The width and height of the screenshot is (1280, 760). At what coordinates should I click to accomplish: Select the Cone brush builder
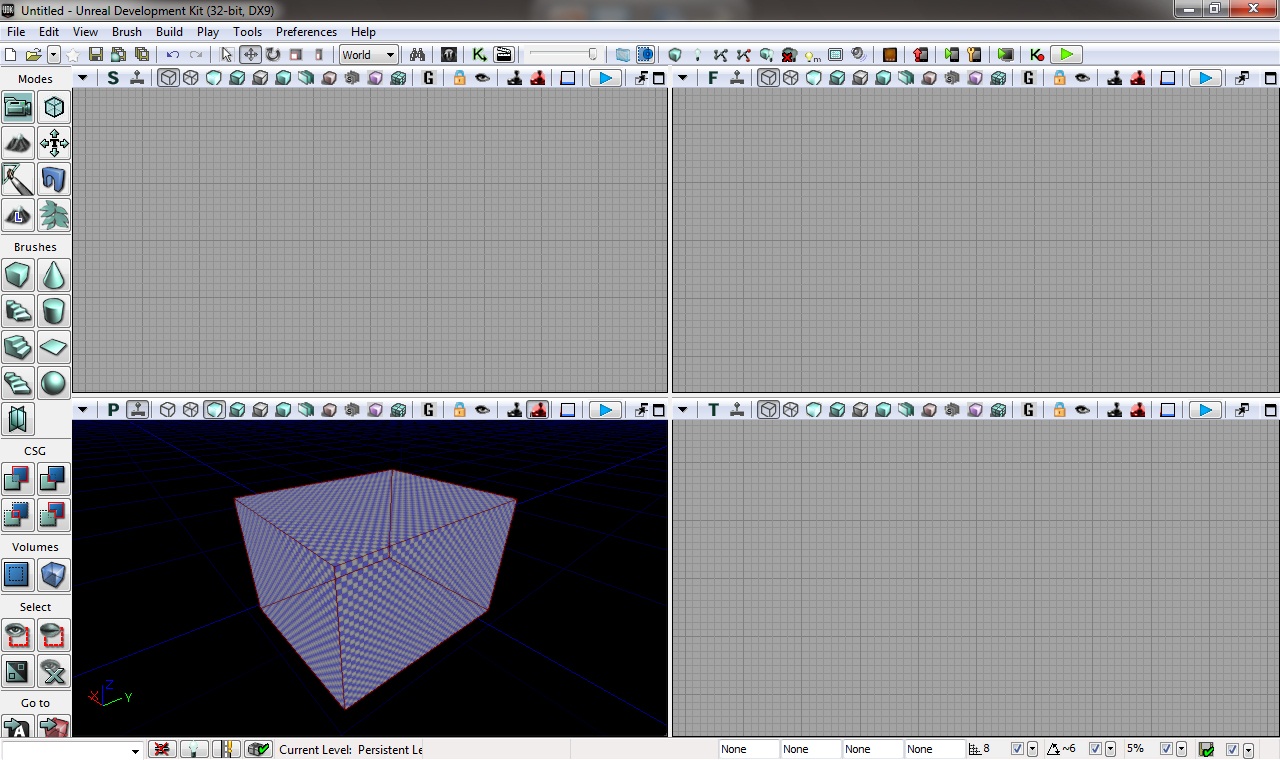(x=54, y=275)
